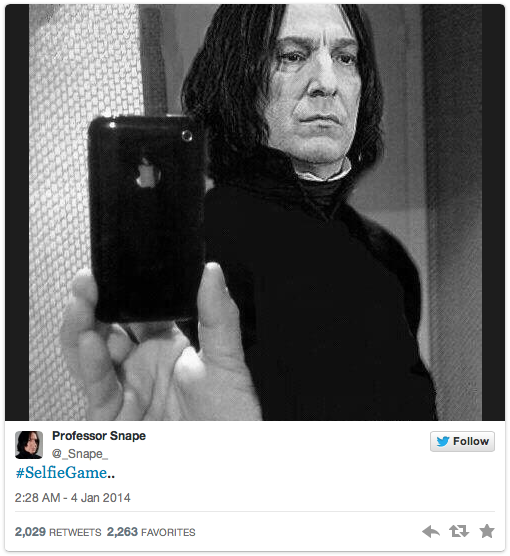Viewport: 510px width, 556px height.
Task: Visit the @_Snape_ handle link
Action: [80, 454]
